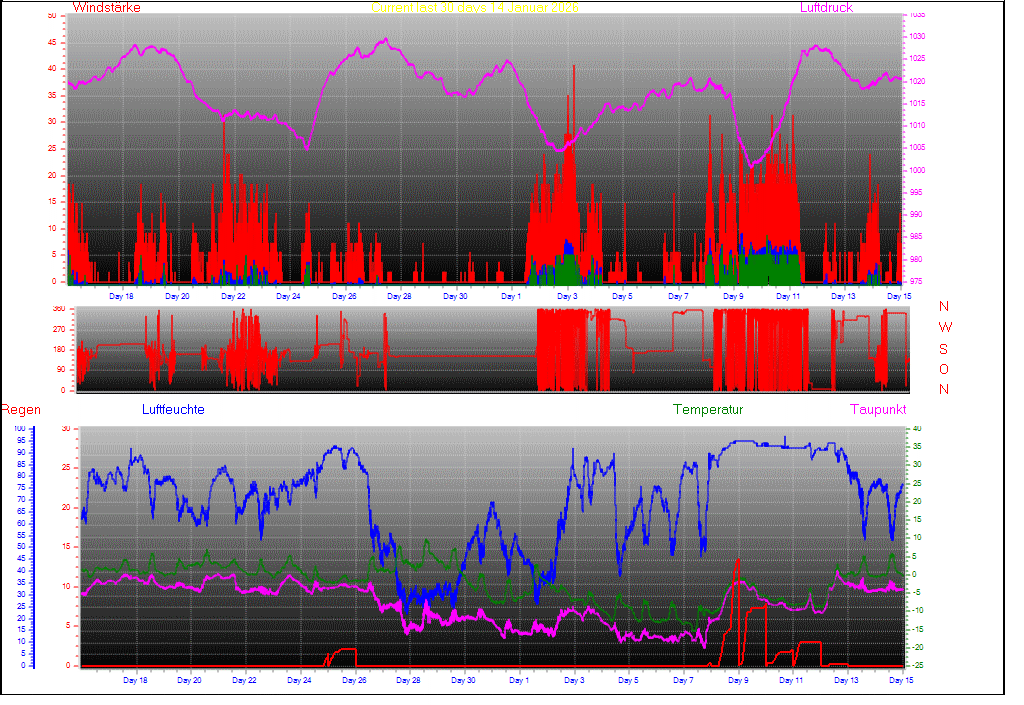Viewport: 1024px width, 705px height.
Task: Click the Windstärke label
Action: (x=106, y=8)
